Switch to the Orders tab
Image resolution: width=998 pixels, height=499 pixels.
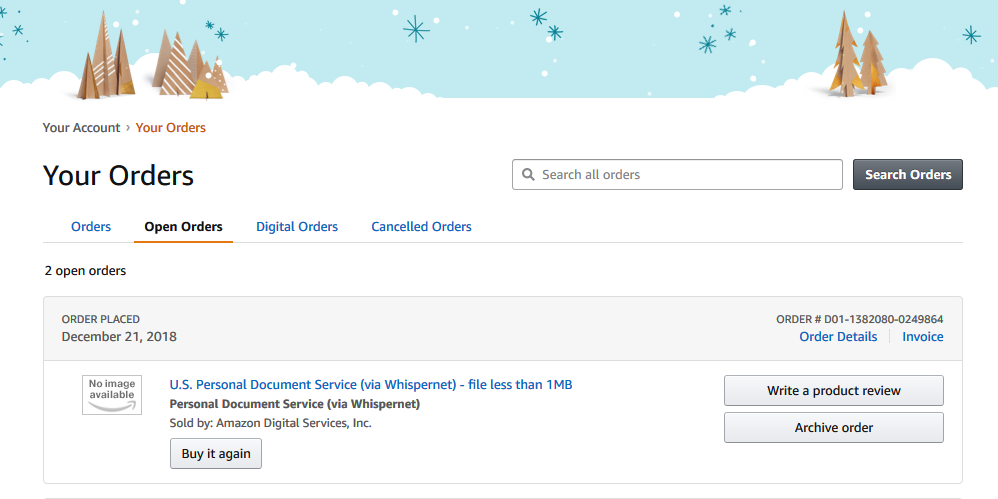click(x=91, y=227)
